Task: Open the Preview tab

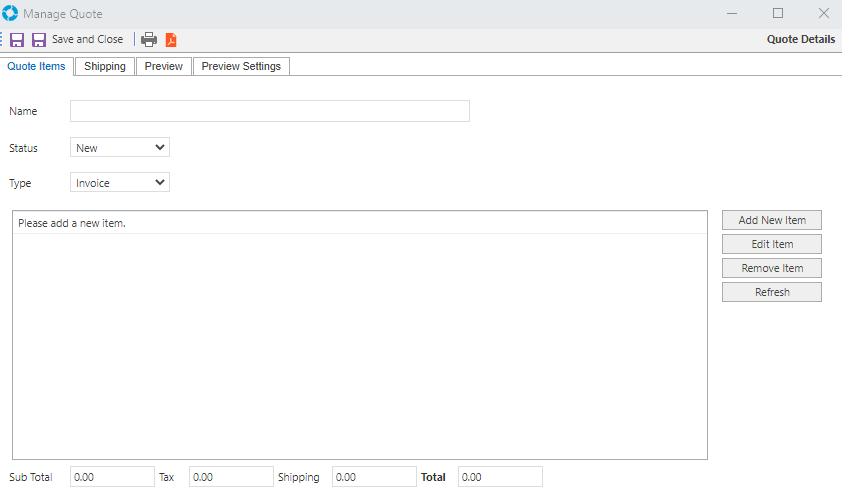Action: pyautogui.click(x=163, y=66)
